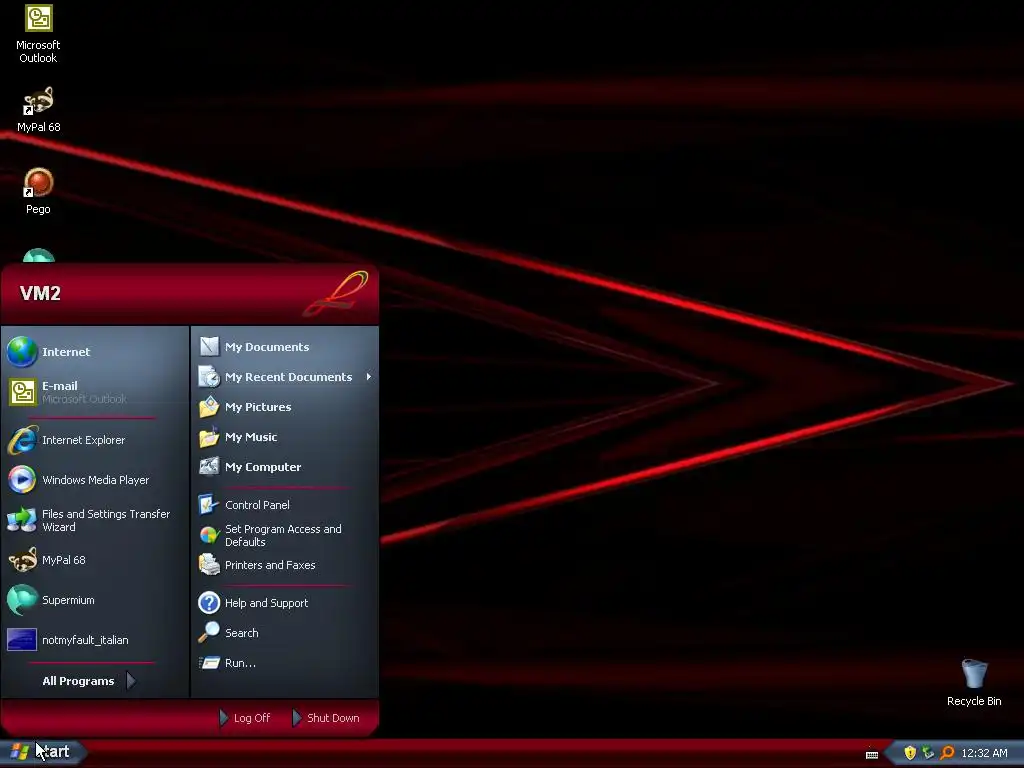Click the Help and Support question mark icon
Image resolution: width=1024 pixels, height=768 pixels.
coord(209,603)
